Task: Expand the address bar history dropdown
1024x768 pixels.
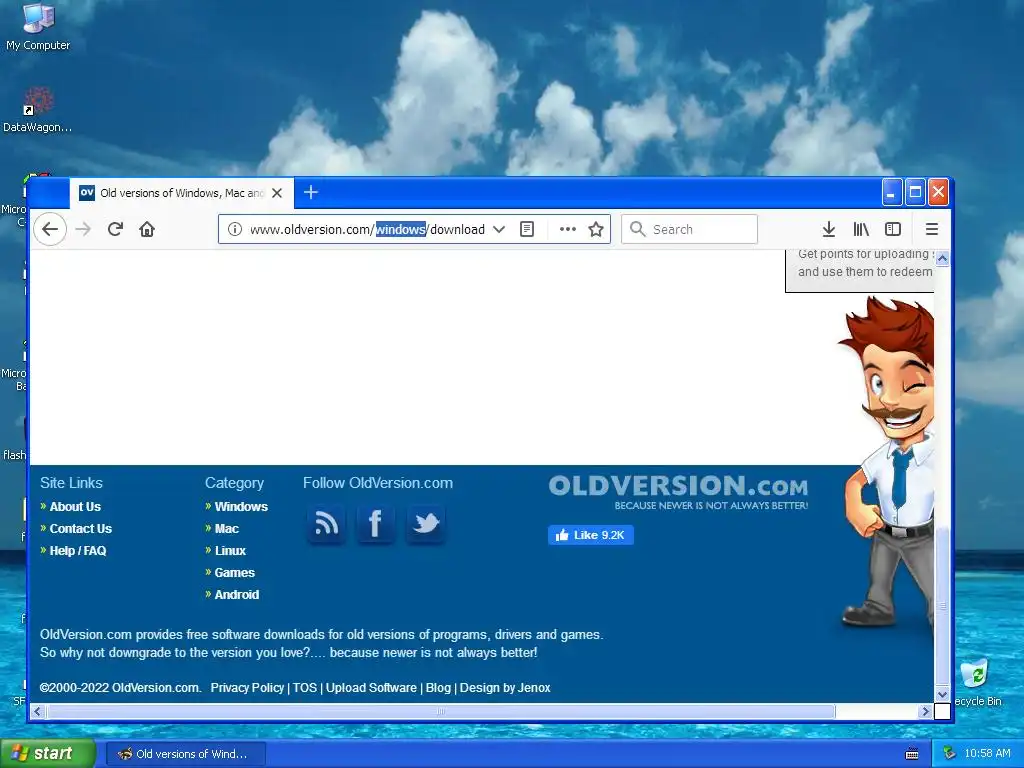Action: point(499,229)
